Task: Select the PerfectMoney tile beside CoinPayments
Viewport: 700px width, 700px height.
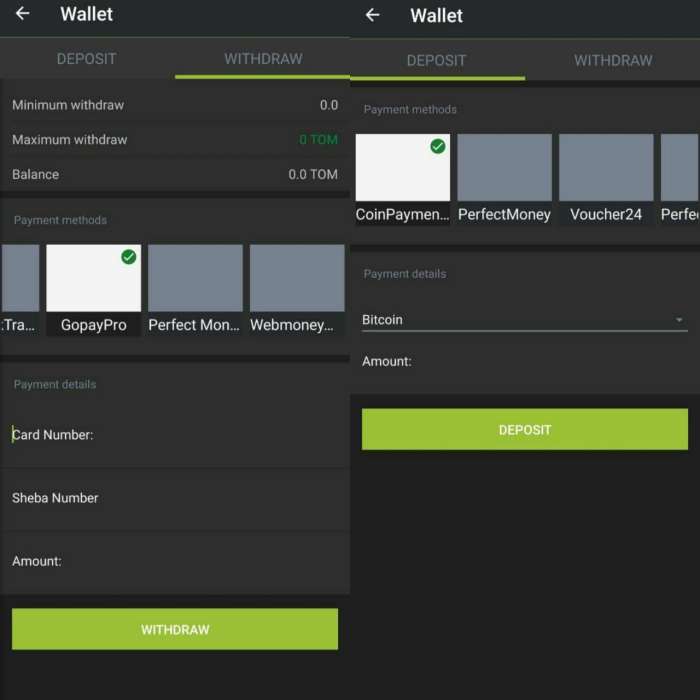Action: pos(504,180)
